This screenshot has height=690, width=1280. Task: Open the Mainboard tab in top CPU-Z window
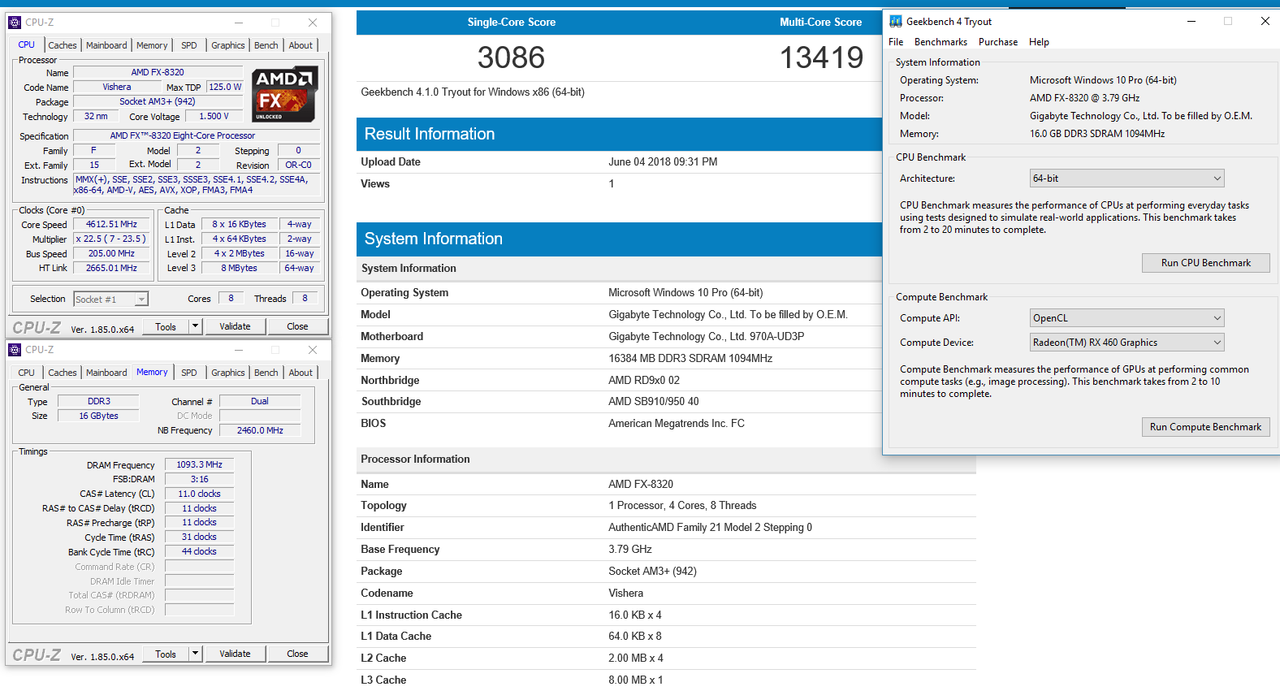pos(106,45)
